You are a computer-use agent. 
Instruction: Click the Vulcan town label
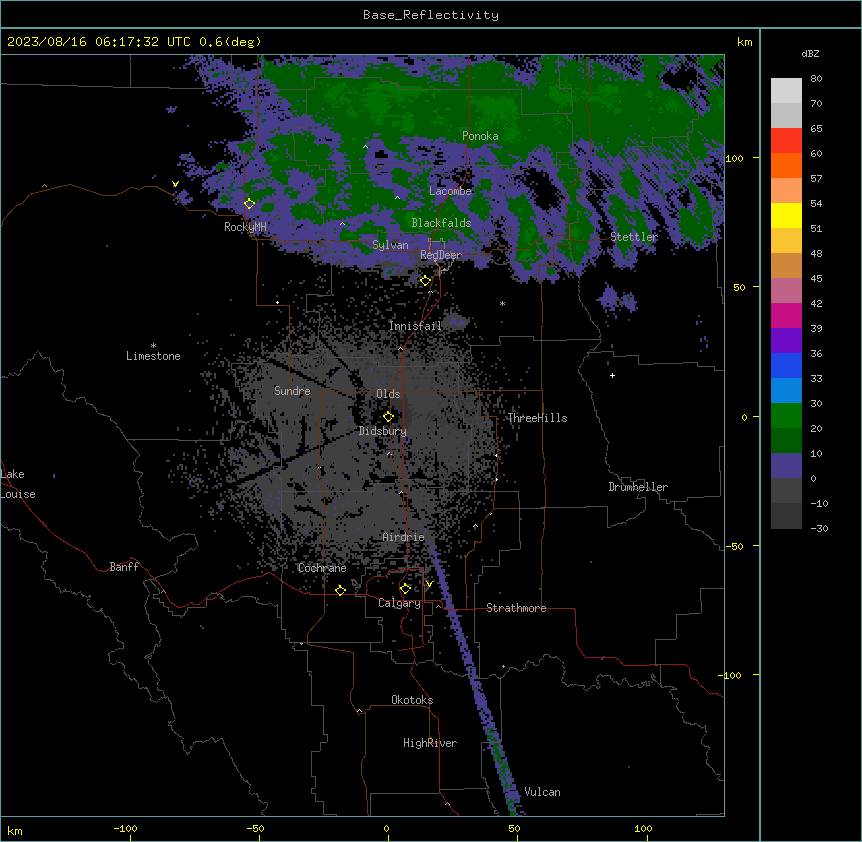pos(542,792)
